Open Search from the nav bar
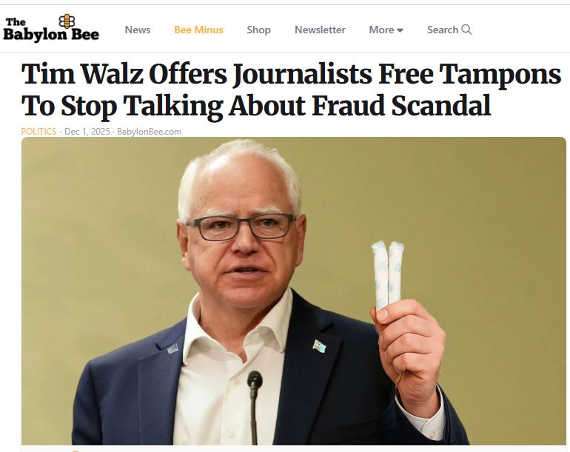Screen dimensions: 570x452 tap(449, 30)
